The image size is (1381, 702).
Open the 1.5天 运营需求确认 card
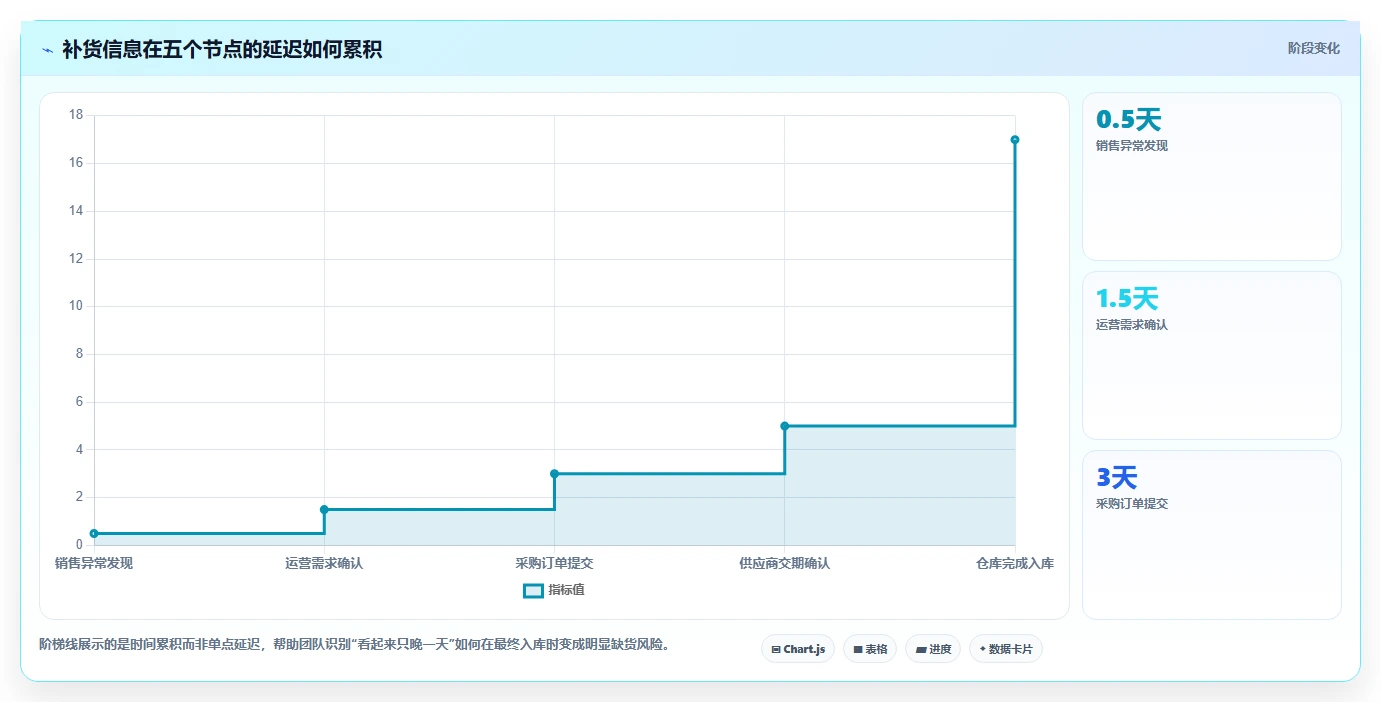tap(1211, 355)
